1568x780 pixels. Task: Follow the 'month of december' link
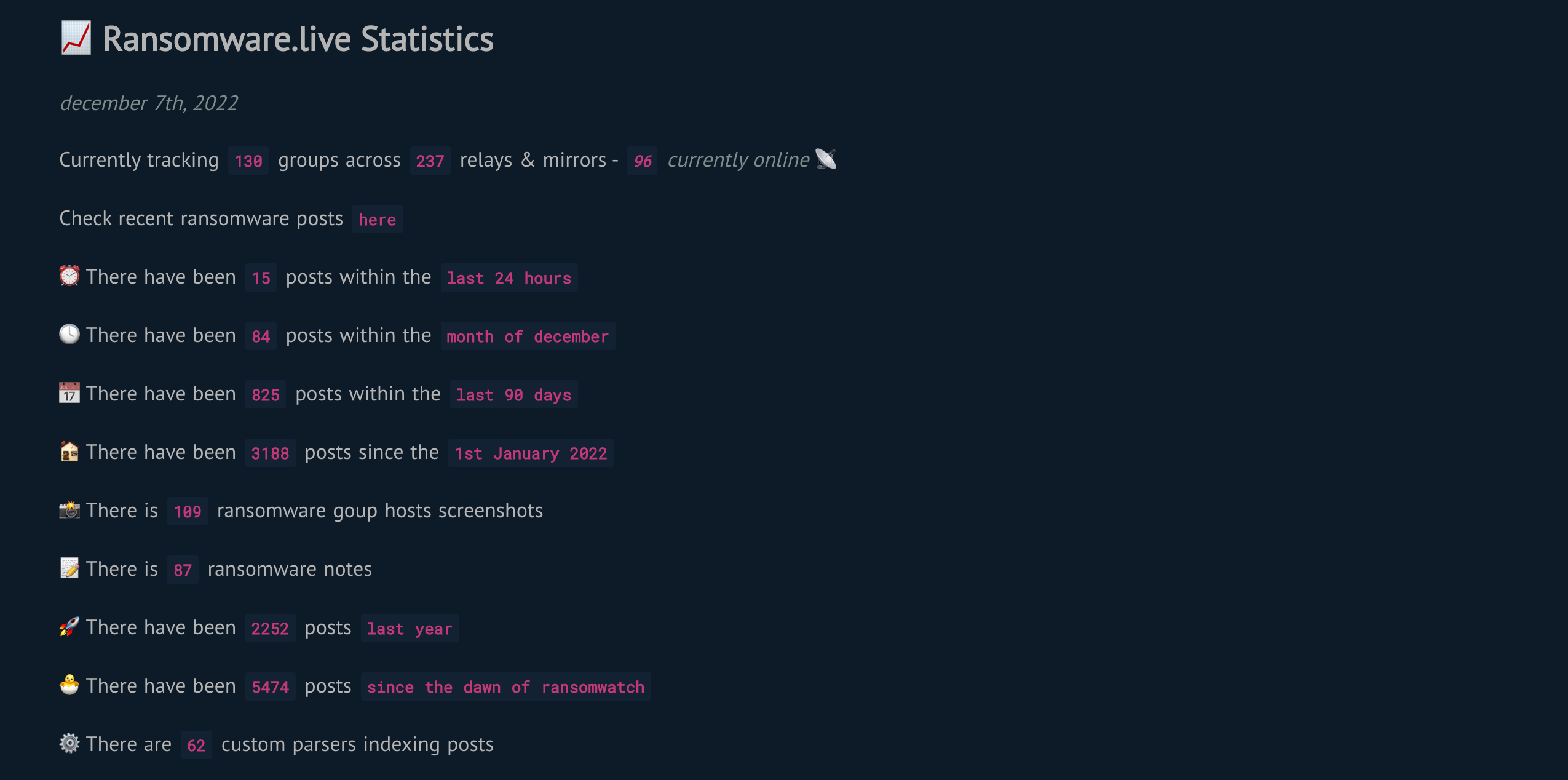(x=528, y=336)
